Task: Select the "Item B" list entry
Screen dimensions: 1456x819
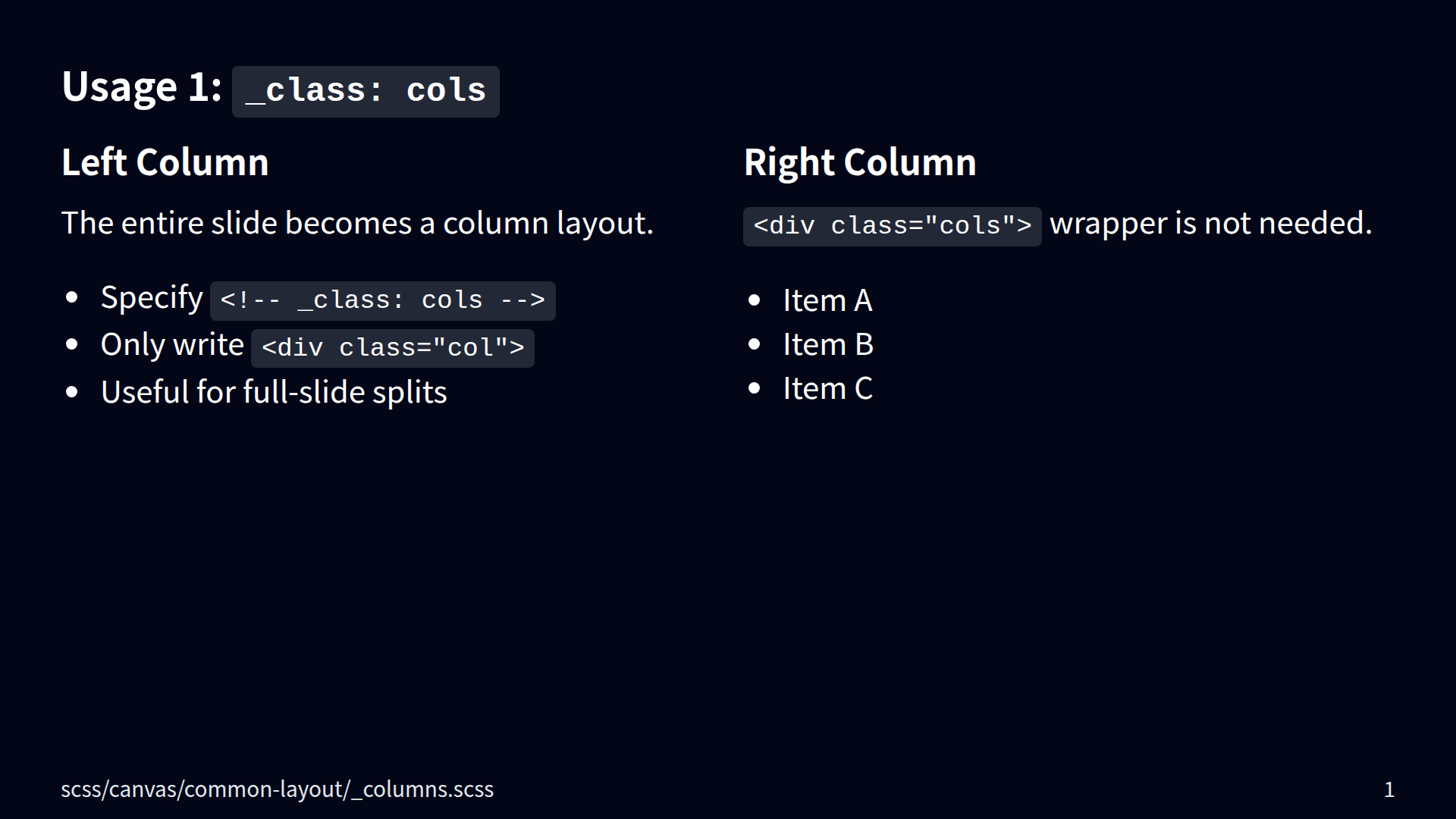Action: coord(828,345)
